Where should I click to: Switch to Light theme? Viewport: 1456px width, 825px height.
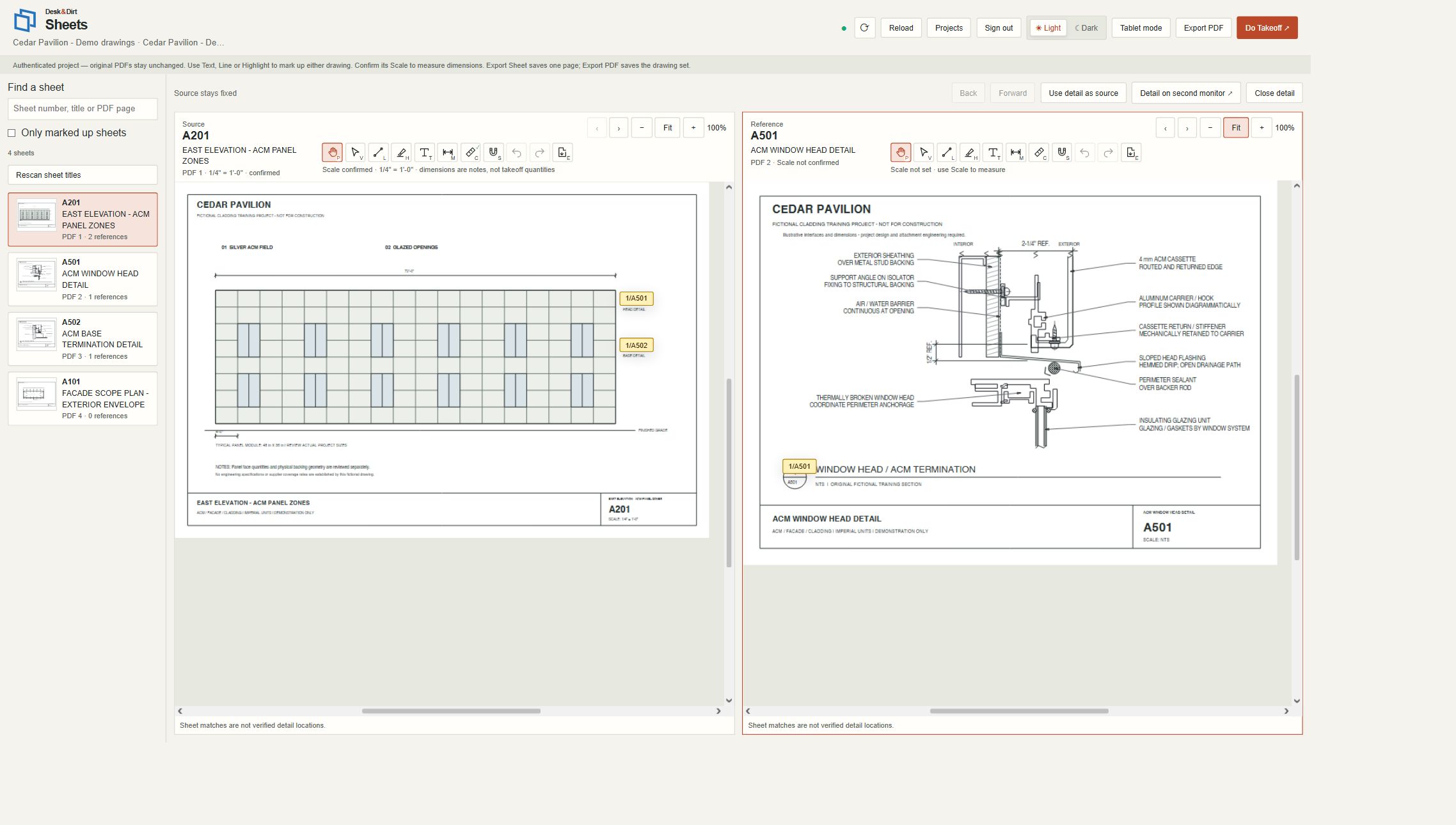[x=1048, y=27]
